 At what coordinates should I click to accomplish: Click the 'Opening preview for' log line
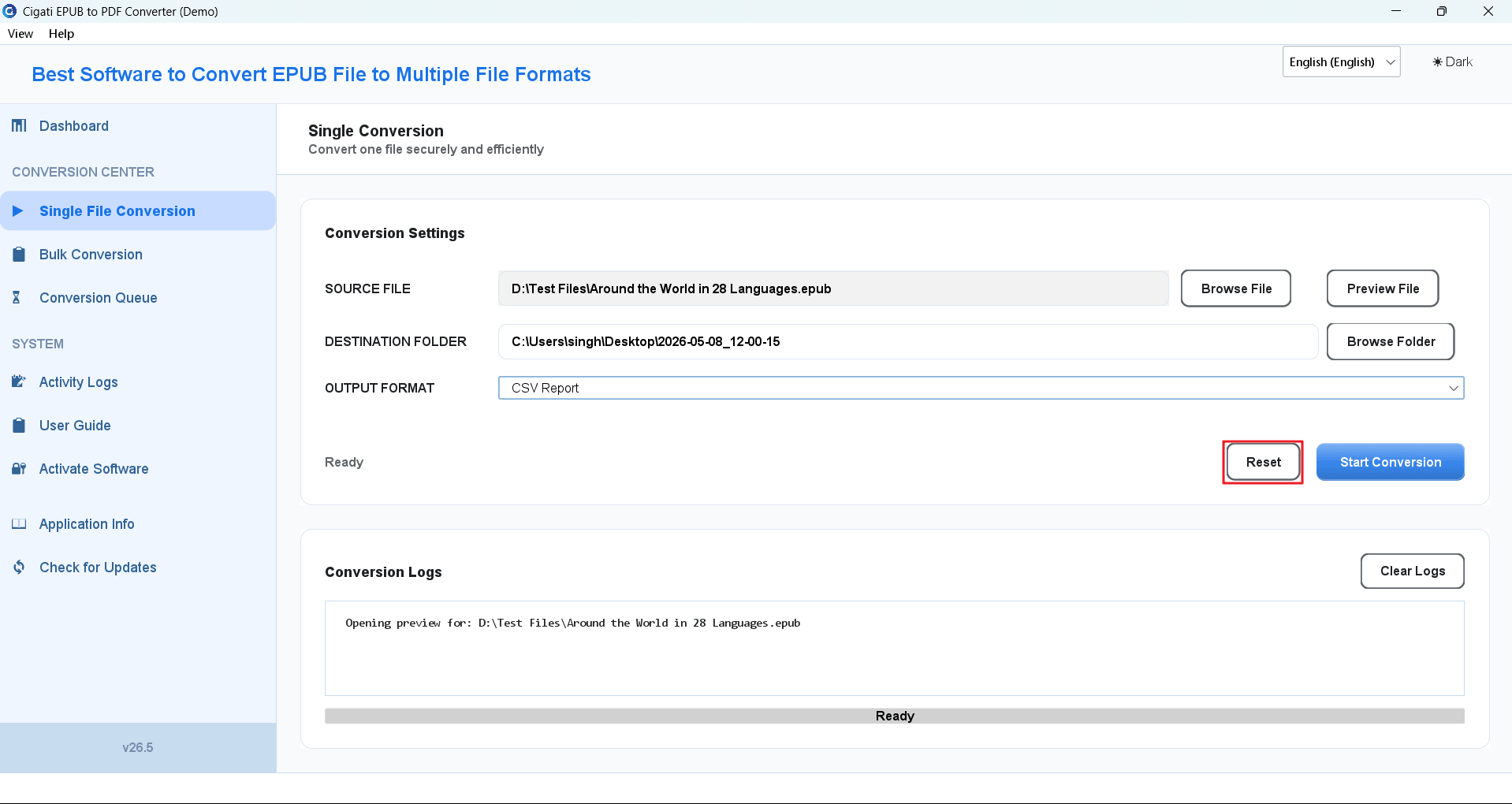click(573, 623)
